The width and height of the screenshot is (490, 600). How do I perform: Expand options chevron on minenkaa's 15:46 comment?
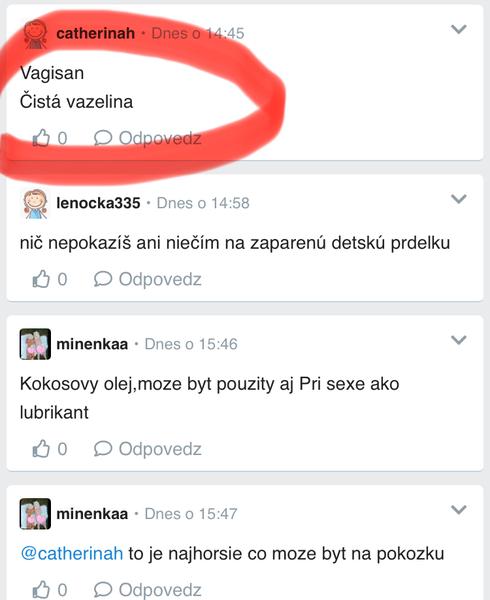point(459,340)
